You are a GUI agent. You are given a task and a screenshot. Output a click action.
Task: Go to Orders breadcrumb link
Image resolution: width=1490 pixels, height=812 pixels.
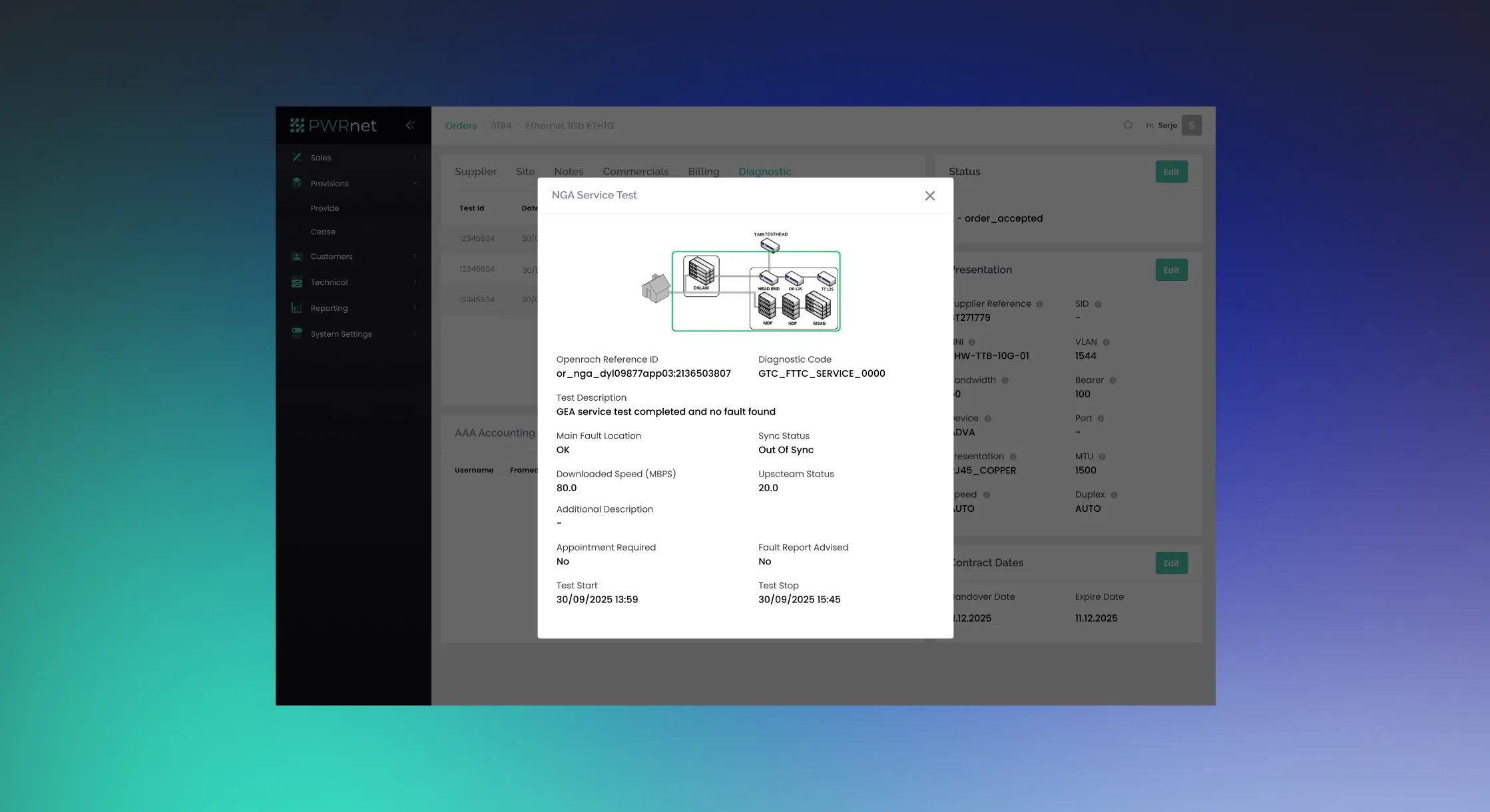pyautogui.click(x=461, y=126)
